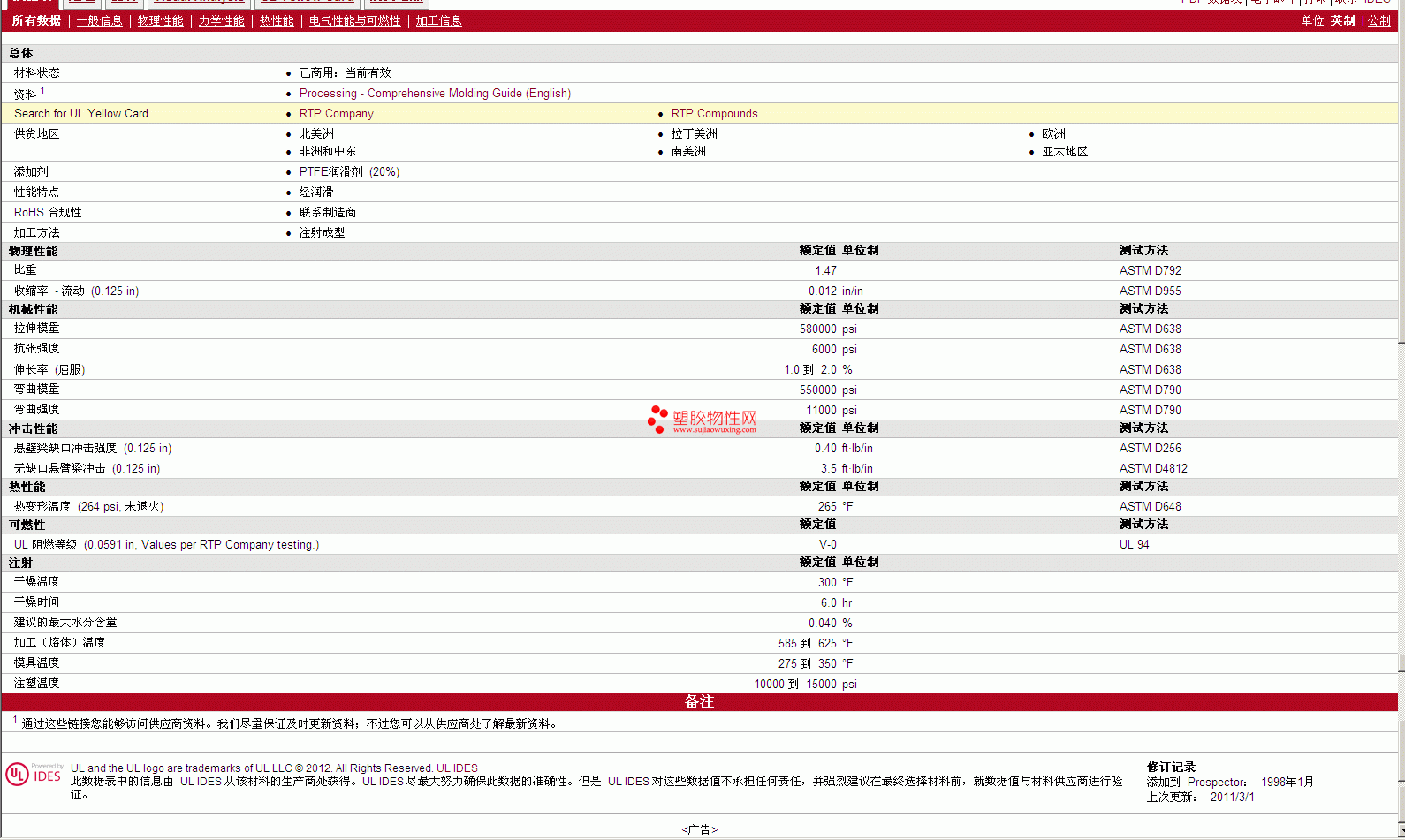
Task: Click the UL 94 test method
Action: (1135, 545)
